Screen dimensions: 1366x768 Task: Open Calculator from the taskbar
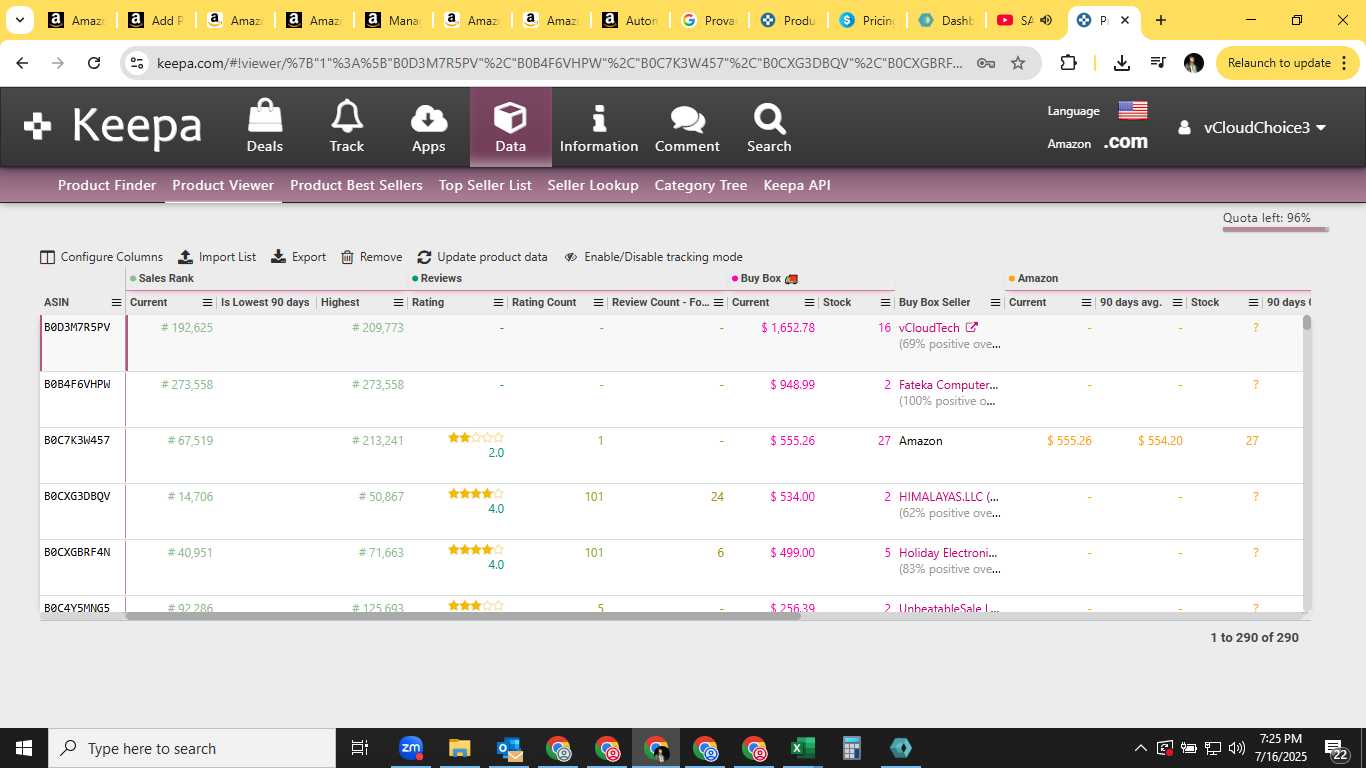pos(851,748)
